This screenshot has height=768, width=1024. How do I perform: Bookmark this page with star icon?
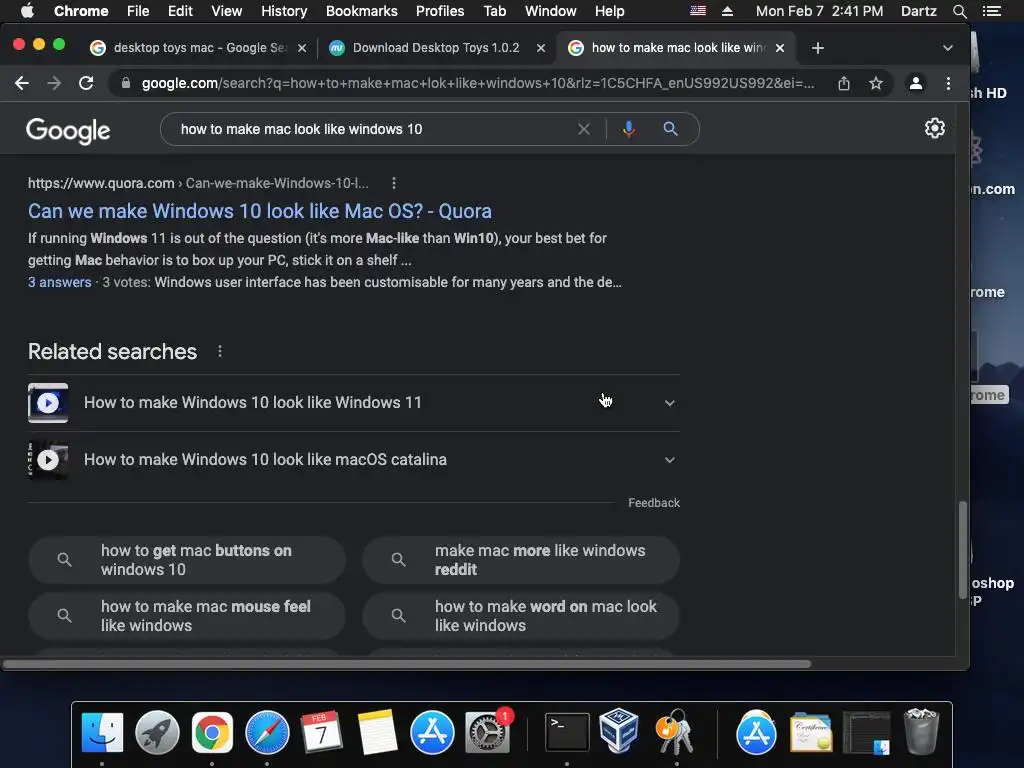tap(876, 83)
